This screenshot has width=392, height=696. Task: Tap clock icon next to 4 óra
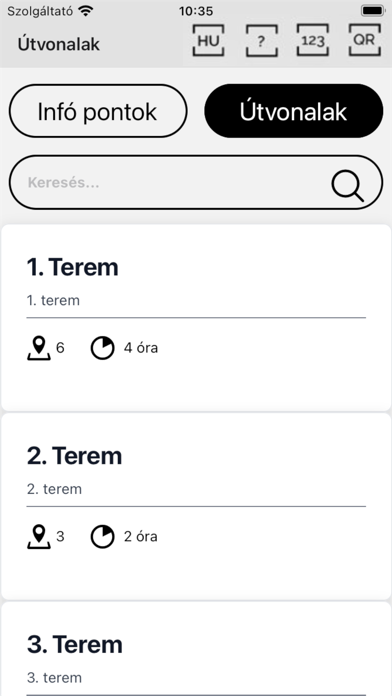103,348
